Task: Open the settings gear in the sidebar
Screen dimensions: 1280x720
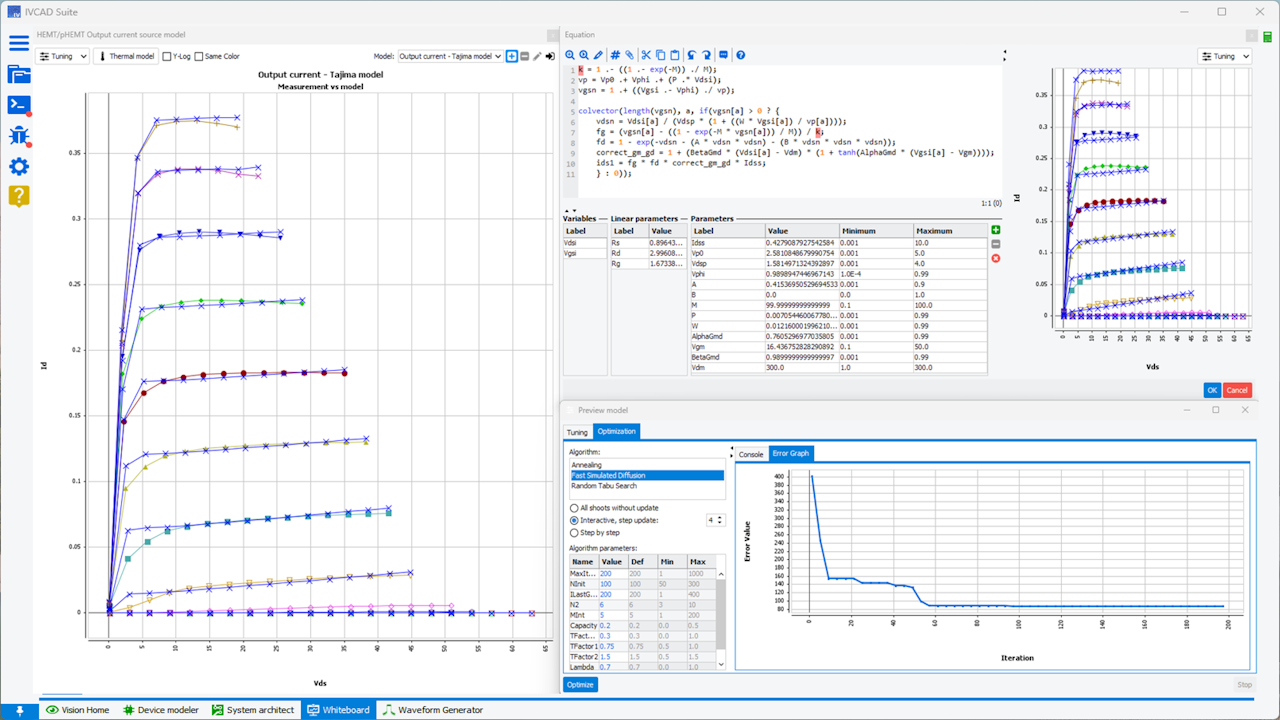Action: pyautogui.click(x=18, y=166)
